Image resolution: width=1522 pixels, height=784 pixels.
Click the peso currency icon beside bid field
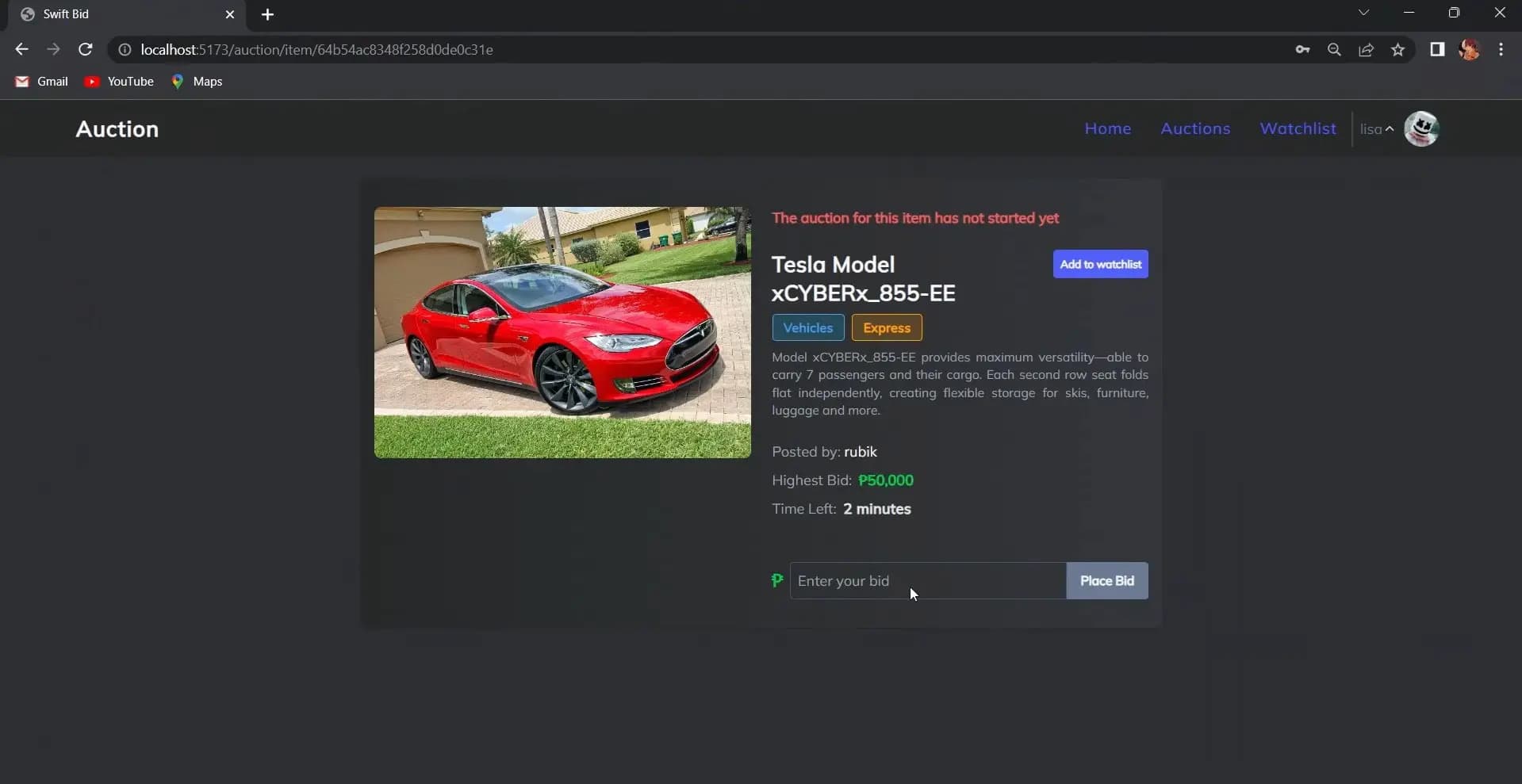click(777, 580)
